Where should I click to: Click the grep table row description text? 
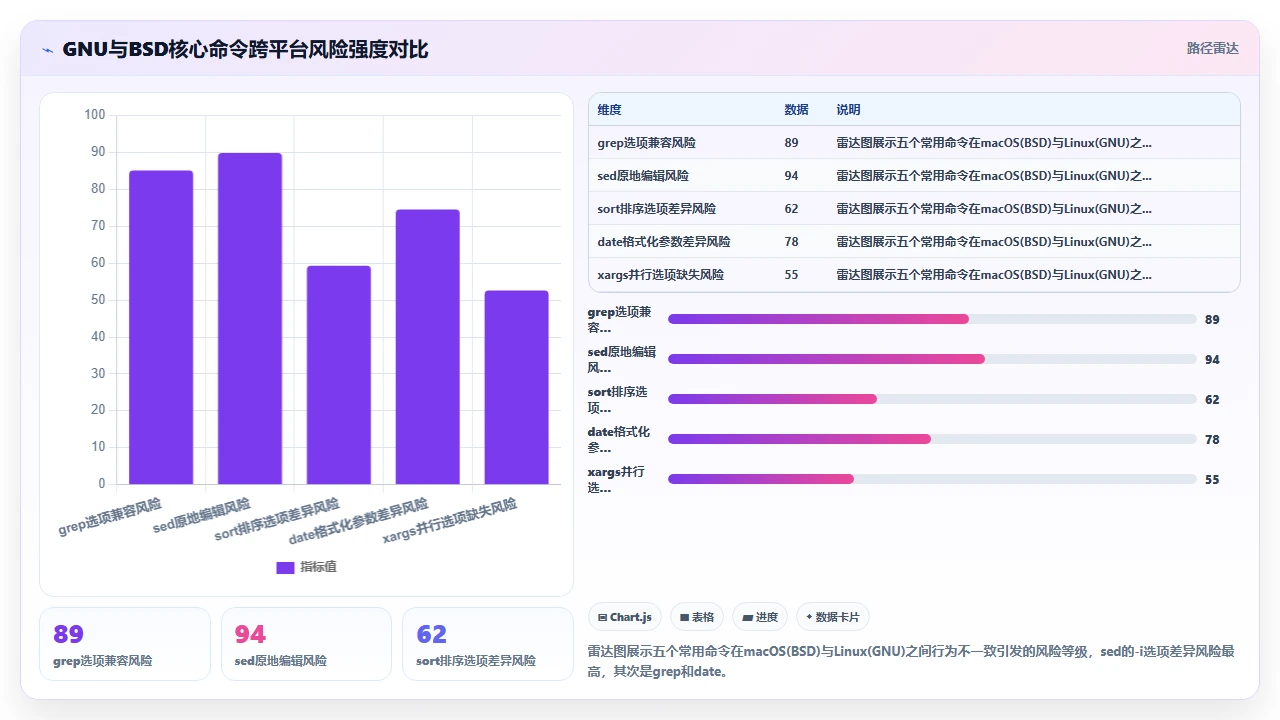coord(994,143)
